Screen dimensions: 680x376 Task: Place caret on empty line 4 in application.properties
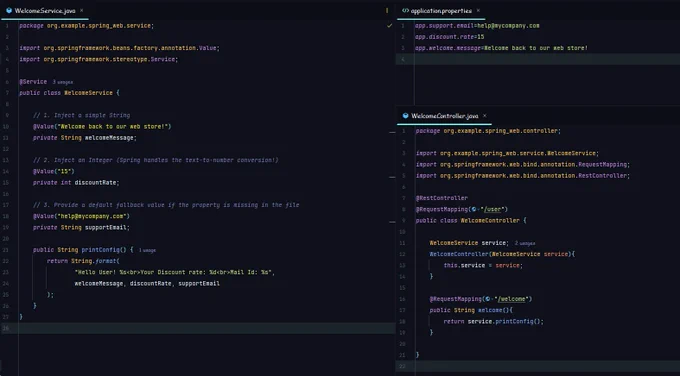click(547, 59)
